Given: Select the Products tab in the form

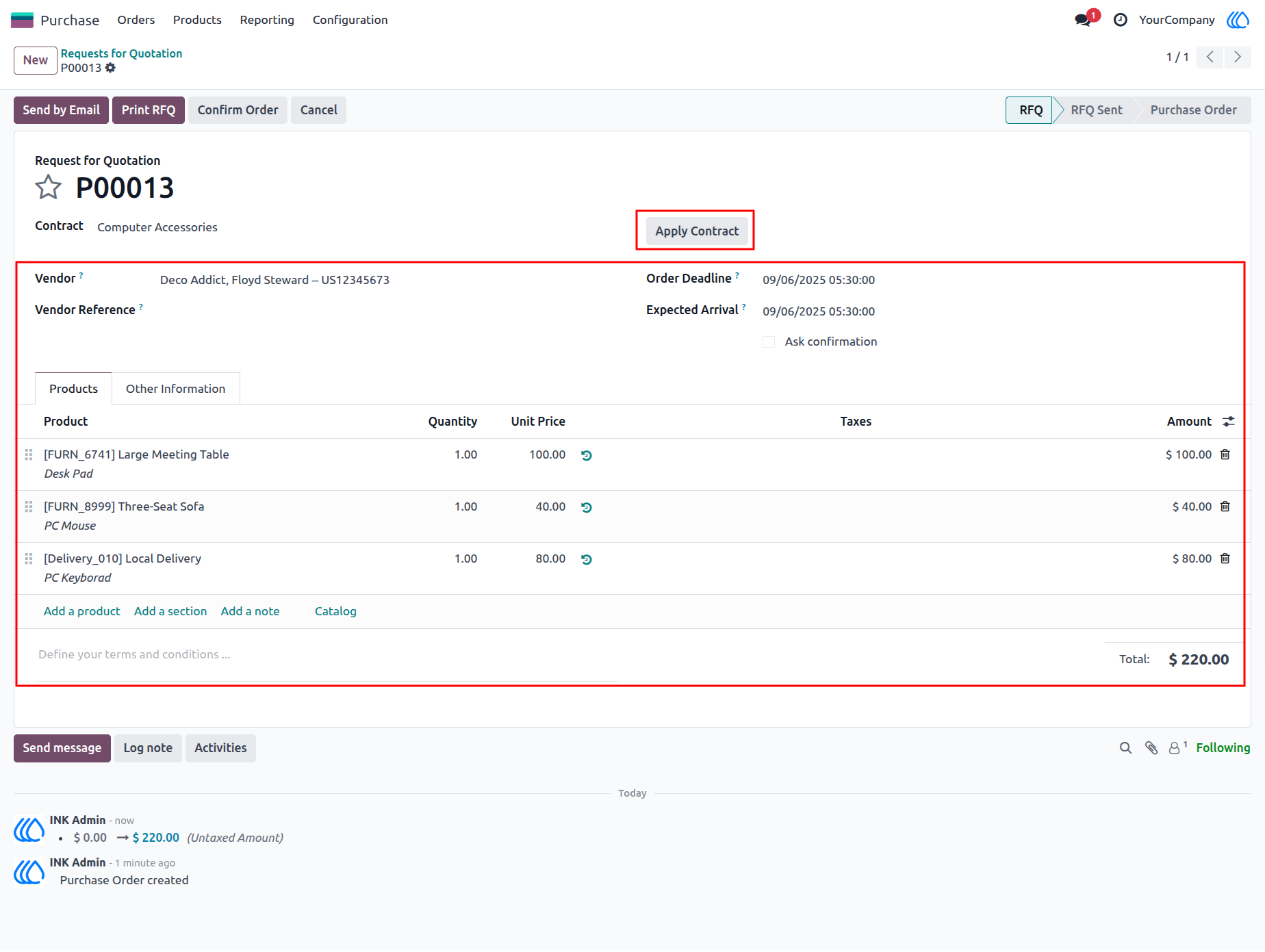Looking at the screenshot, I should 74,389.
